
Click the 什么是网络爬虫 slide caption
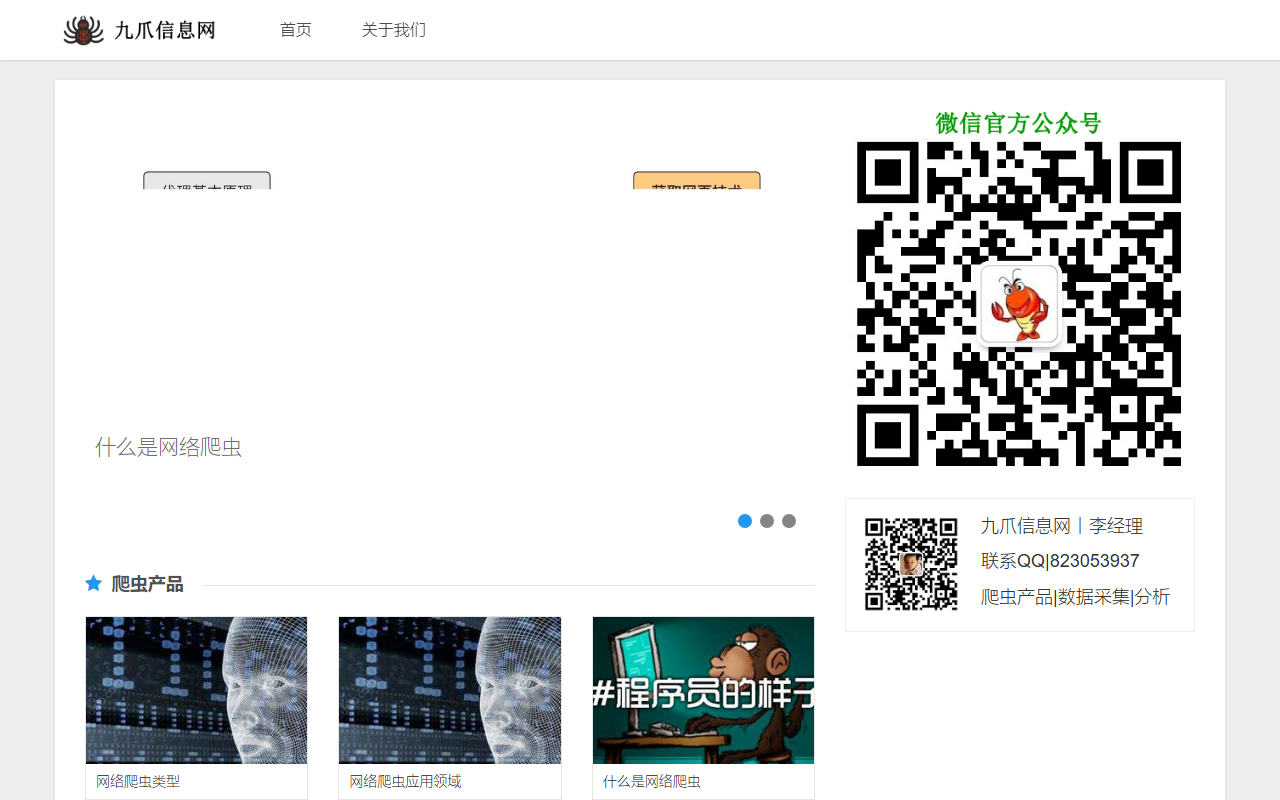tap(169, 447)
